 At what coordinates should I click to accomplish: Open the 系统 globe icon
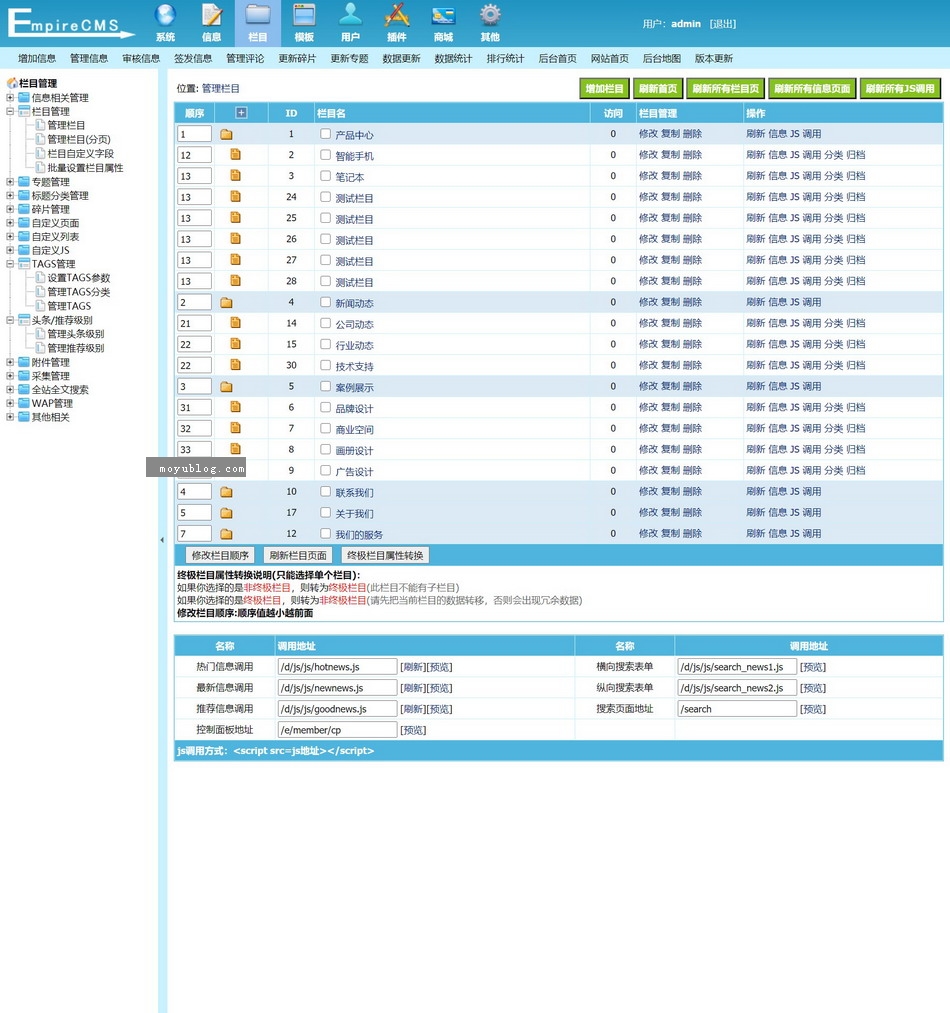point(165,16)
